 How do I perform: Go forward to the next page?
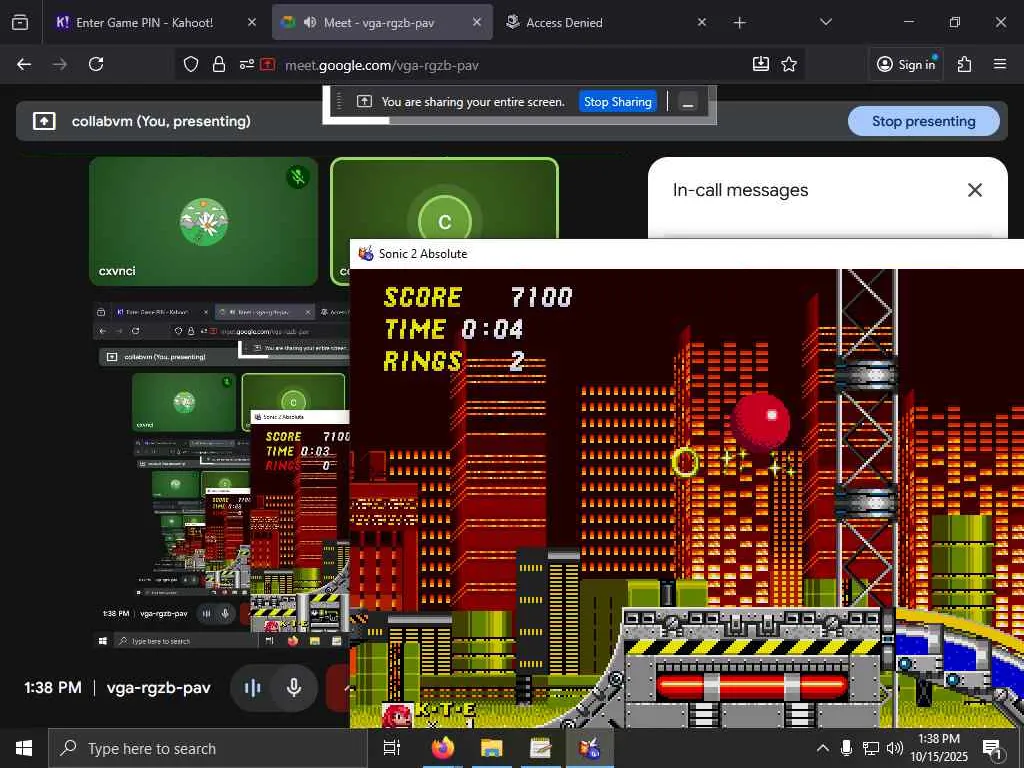tap(60, 64)
